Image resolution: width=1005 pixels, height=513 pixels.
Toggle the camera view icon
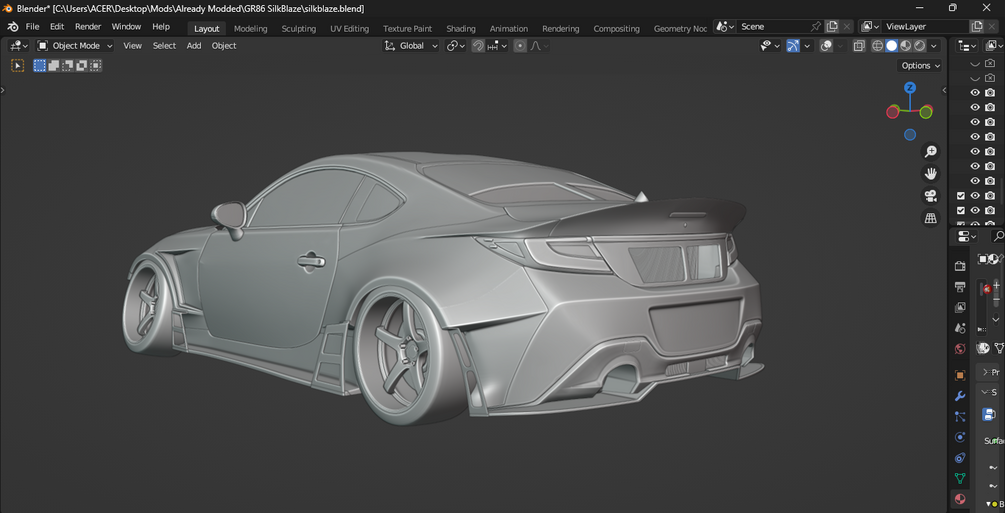point(931,196)
